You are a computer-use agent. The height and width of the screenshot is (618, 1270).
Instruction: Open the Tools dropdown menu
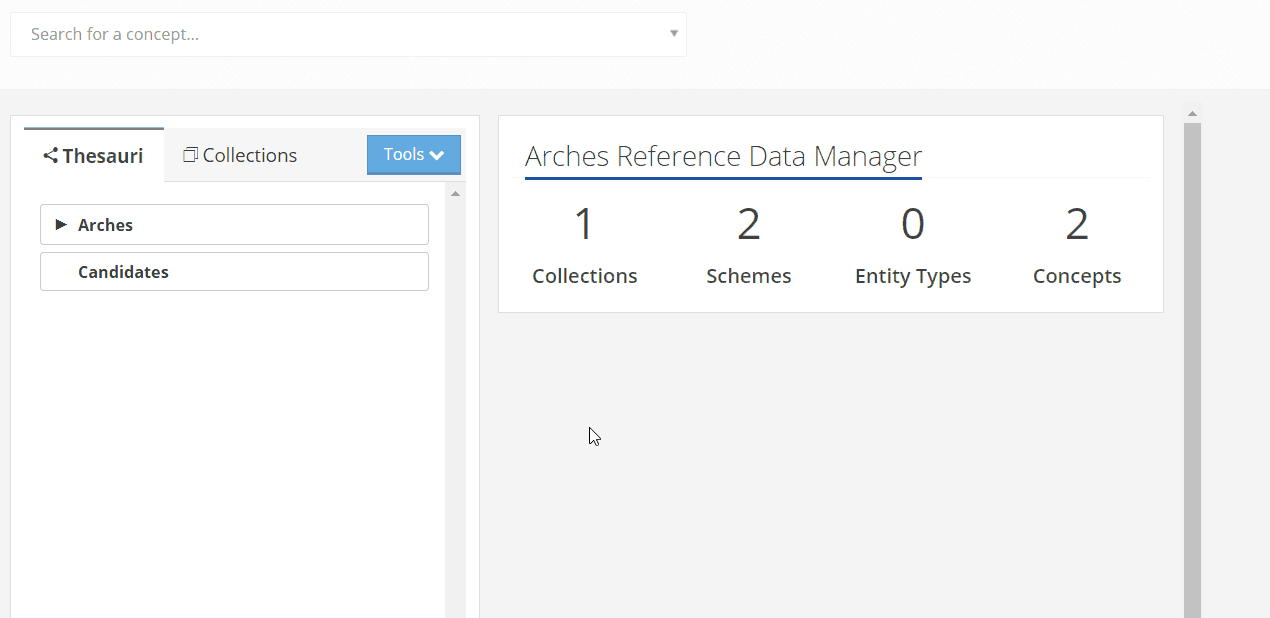point(413,155)
